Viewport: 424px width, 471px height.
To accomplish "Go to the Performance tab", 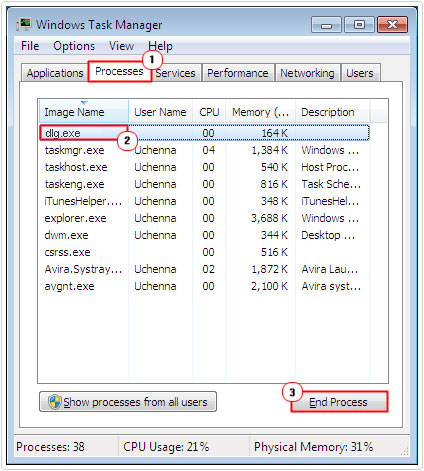I will coord(238,73).
